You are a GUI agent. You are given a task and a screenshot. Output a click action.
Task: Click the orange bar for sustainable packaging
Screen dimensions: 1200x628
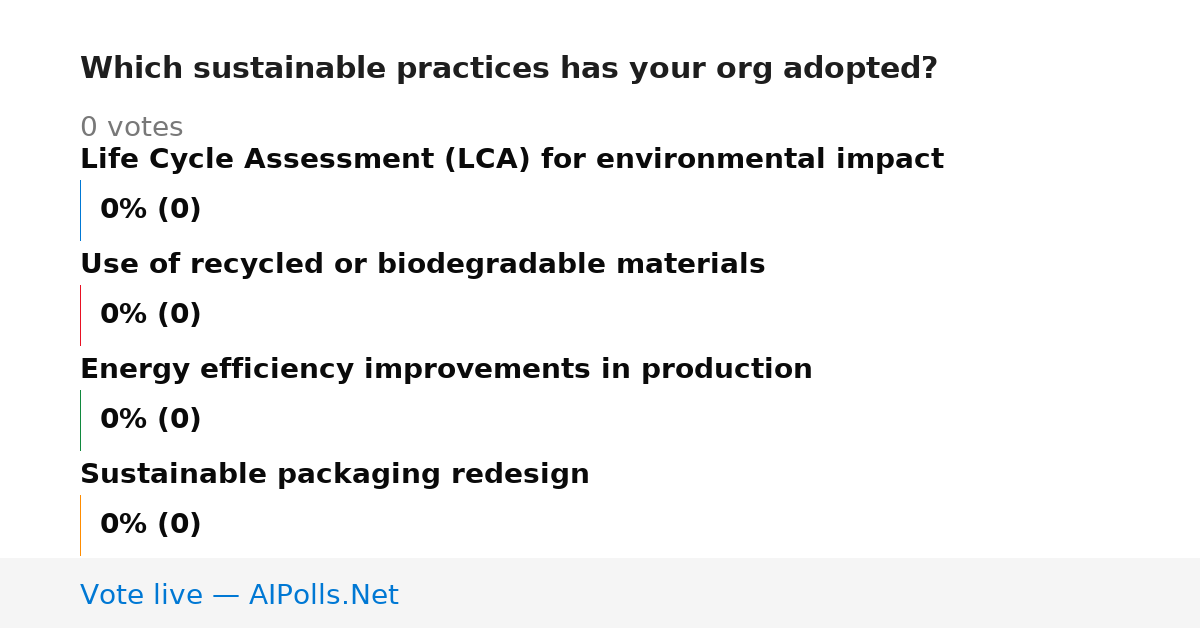(80, 525)
